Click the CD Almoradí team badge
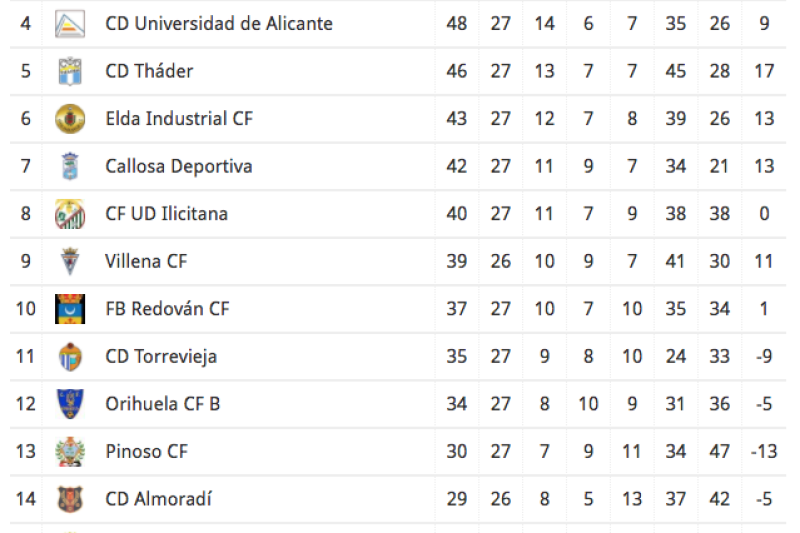Image resolution: width=800 pixels, height=533 pixels. pos(70,498)
